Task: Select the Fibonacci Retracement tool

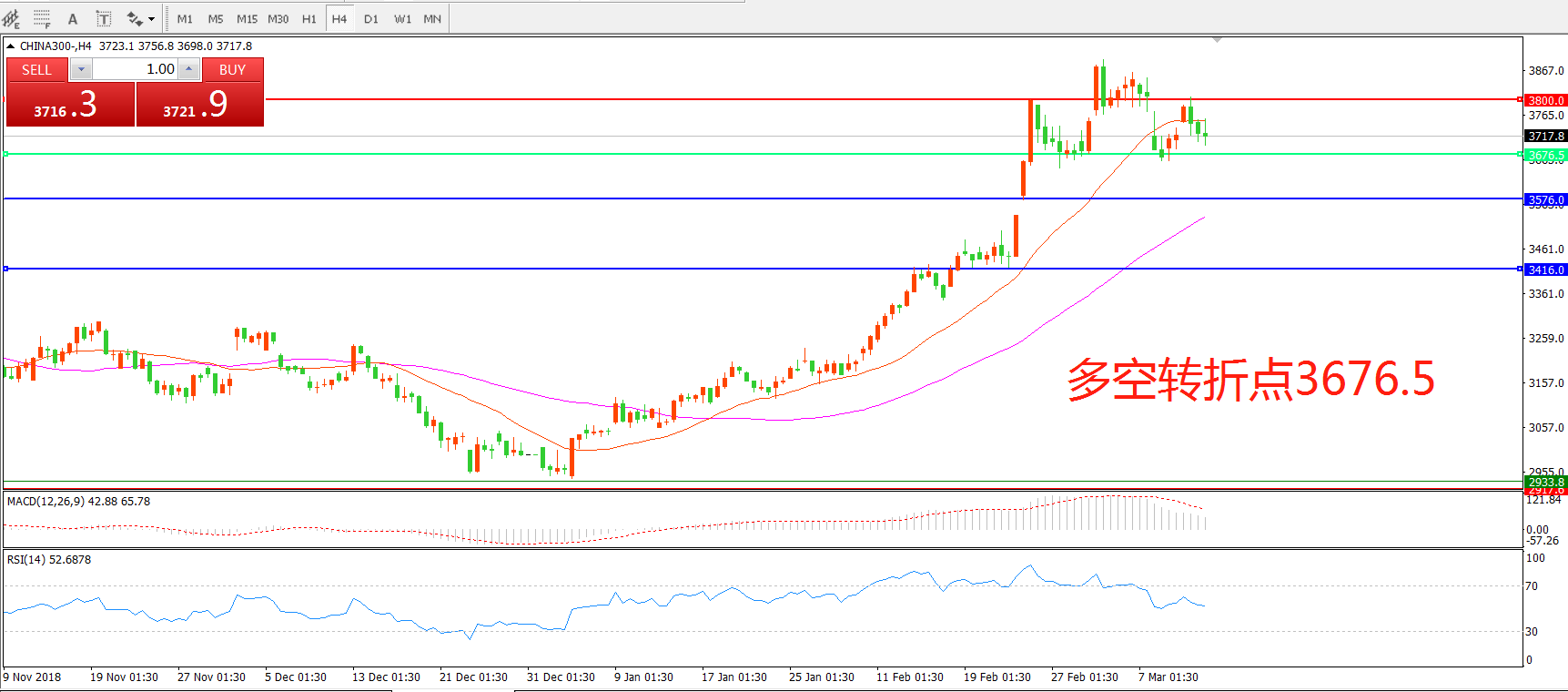Action: (x=42, y=18)
